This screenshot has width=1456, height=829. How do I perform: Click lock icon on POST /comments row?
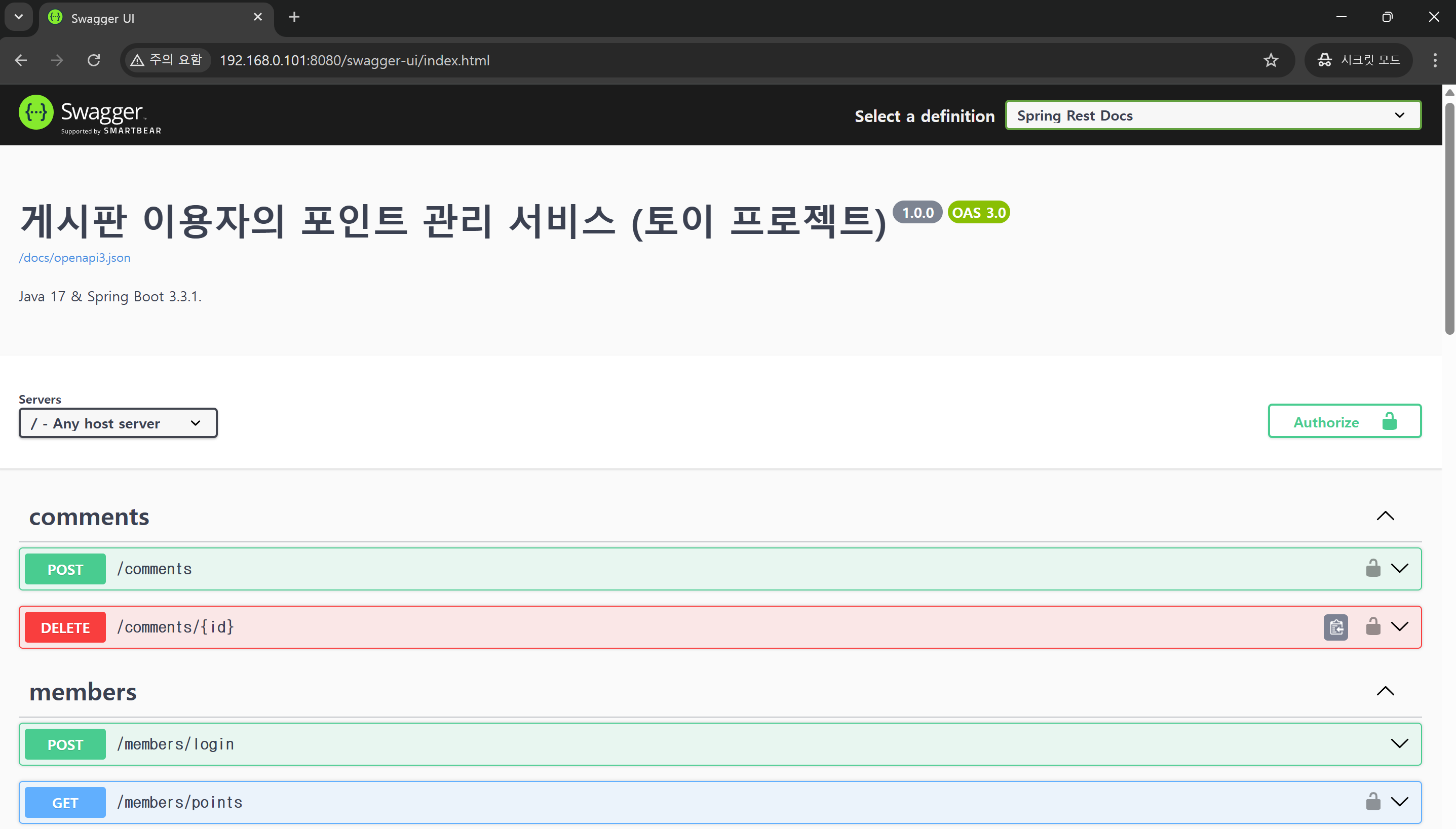[x=1373, y=568]
